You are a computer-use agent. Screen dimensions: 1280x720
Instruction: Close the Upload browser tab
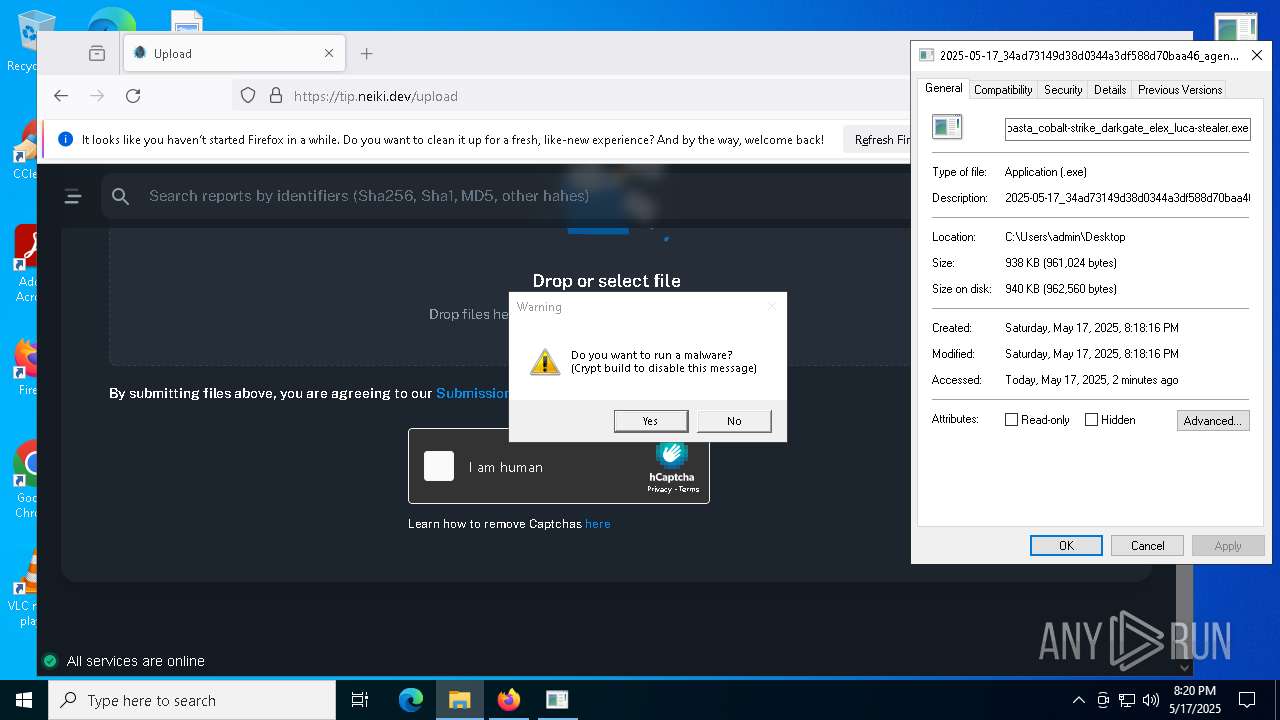point(329,53)
